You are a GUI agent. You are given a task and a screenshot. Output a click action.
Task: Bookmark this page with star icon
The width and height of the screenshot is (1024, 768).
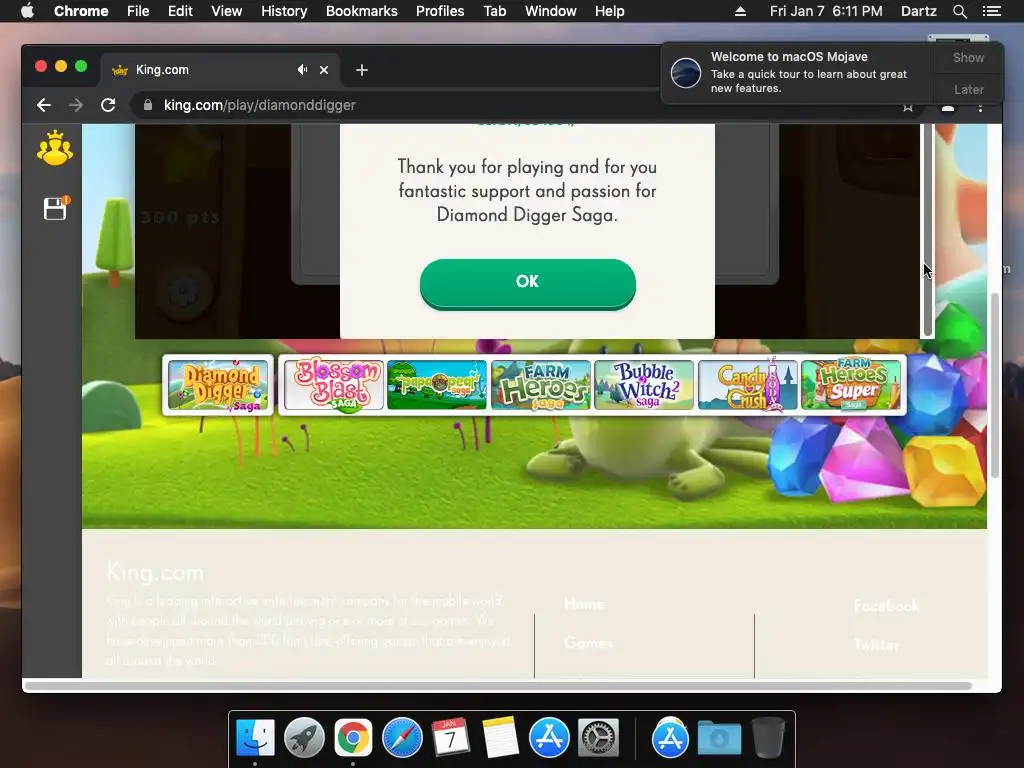pos(908,106)
